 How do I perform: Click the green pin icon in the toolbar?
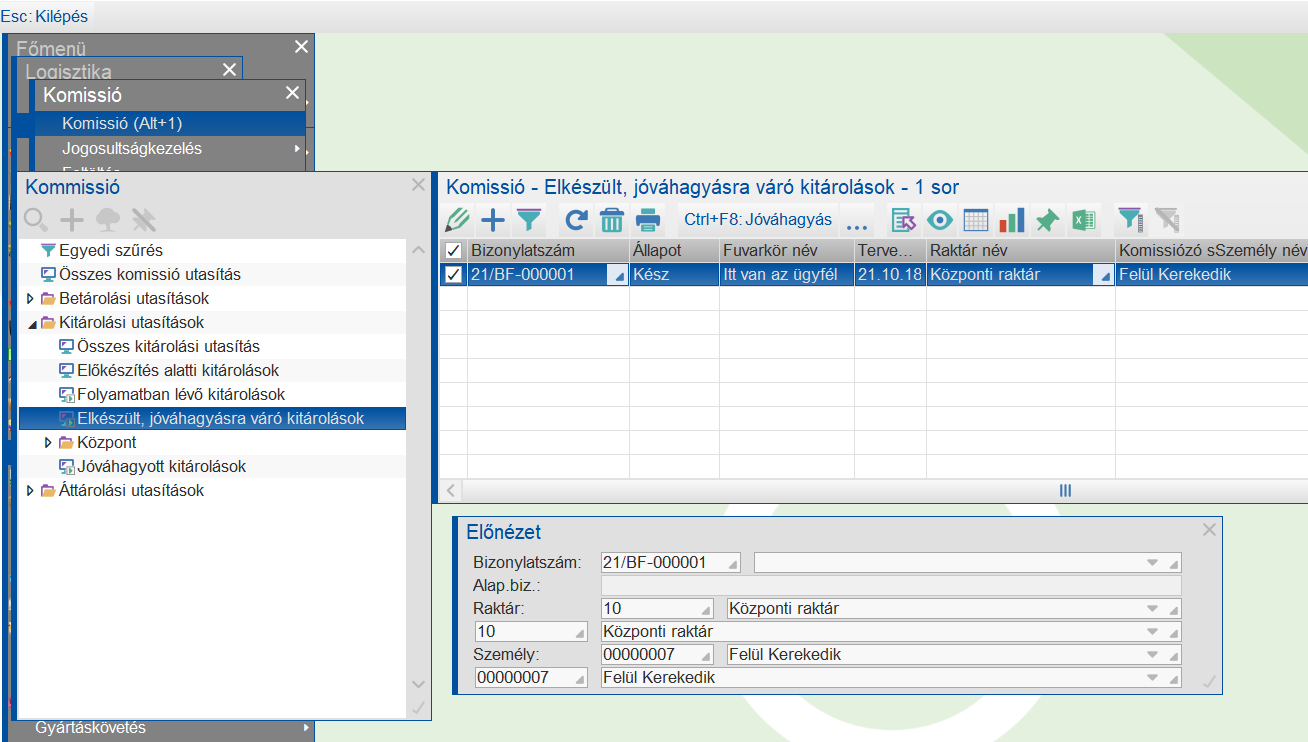pos(1047,220)
